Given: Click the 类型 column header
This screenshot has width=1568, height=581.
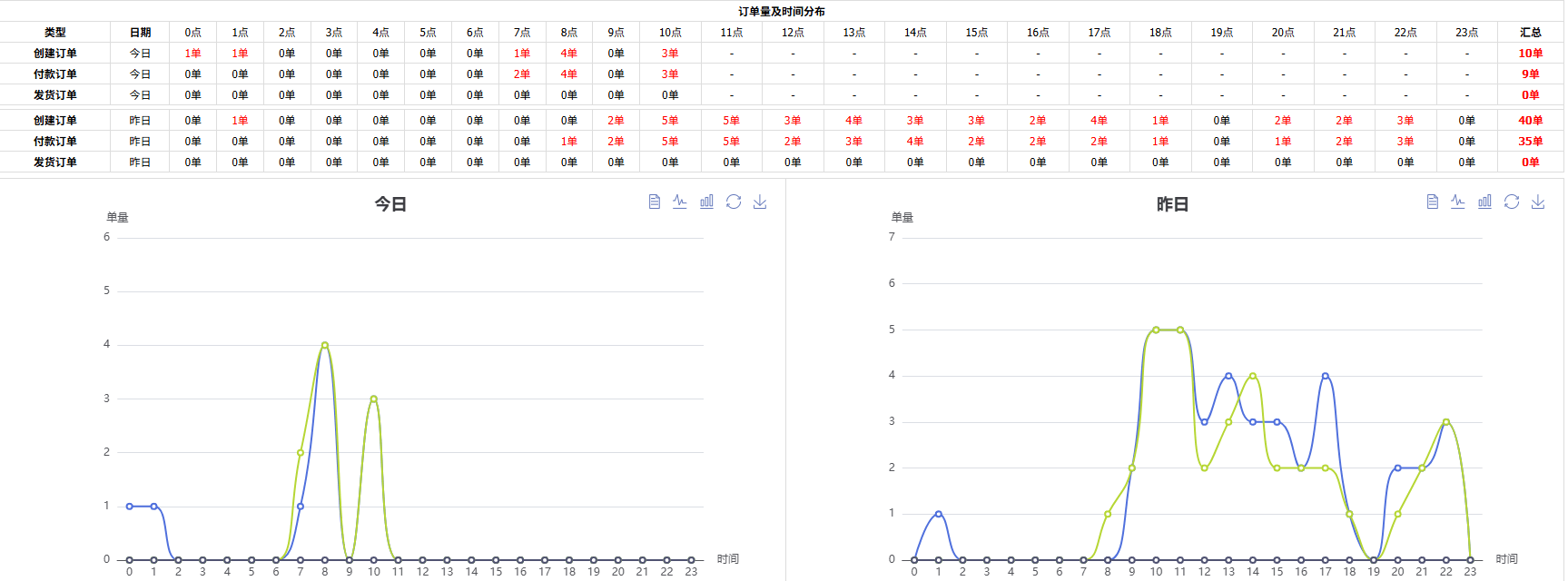Looking at the screenshot, I should pos(55,33).
